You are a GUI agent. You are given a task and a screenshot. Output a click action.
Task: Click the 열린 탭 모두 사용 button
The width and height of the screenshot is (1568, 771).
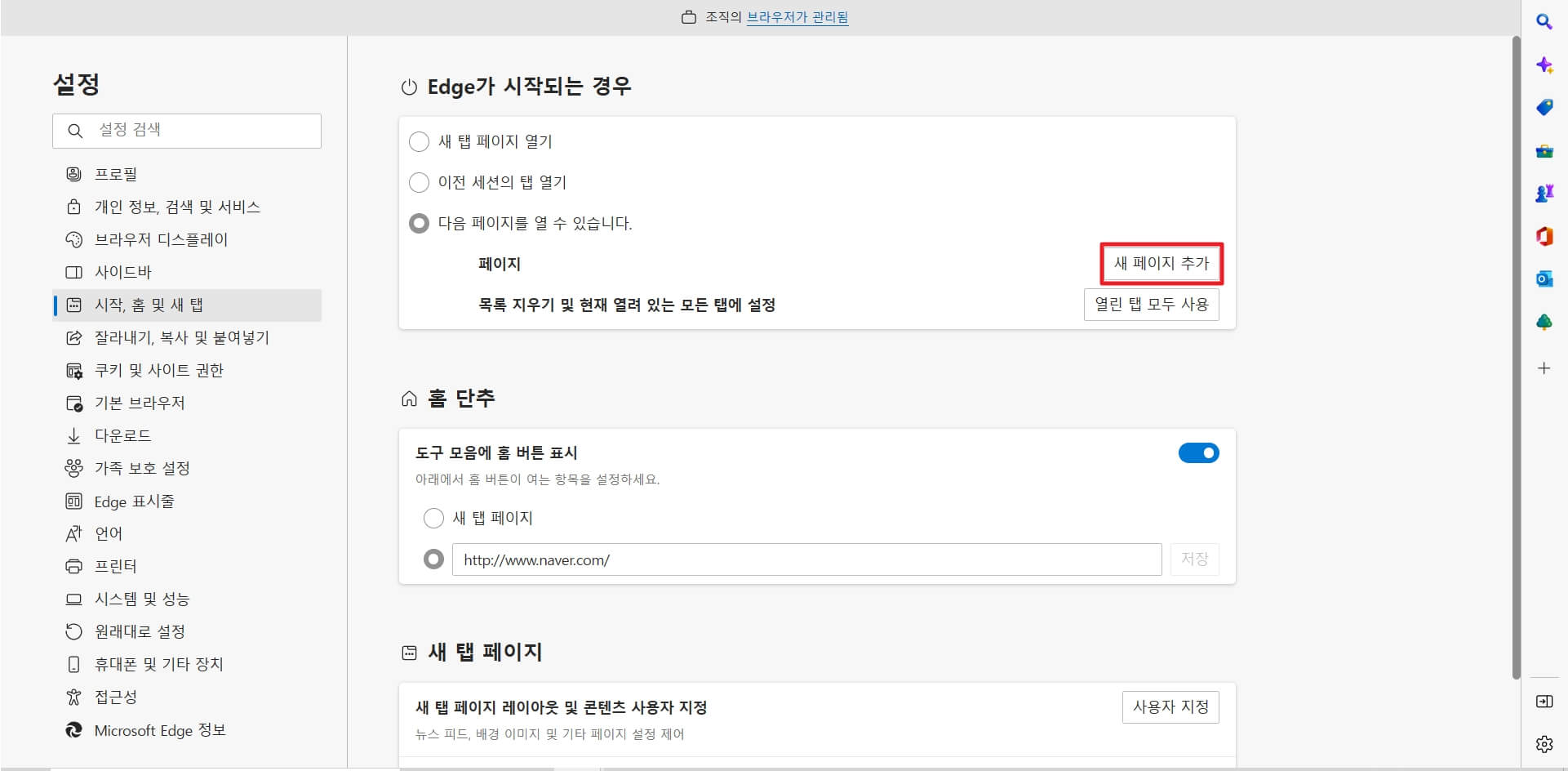point(1151,305)
